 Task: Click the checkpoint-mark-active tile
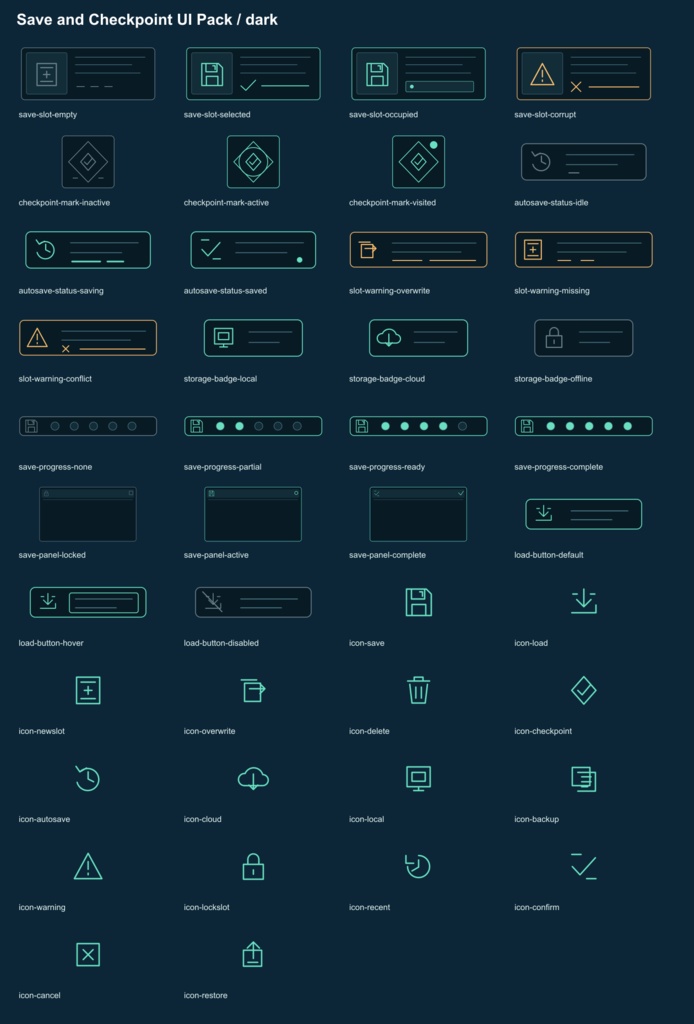point(253,161)
